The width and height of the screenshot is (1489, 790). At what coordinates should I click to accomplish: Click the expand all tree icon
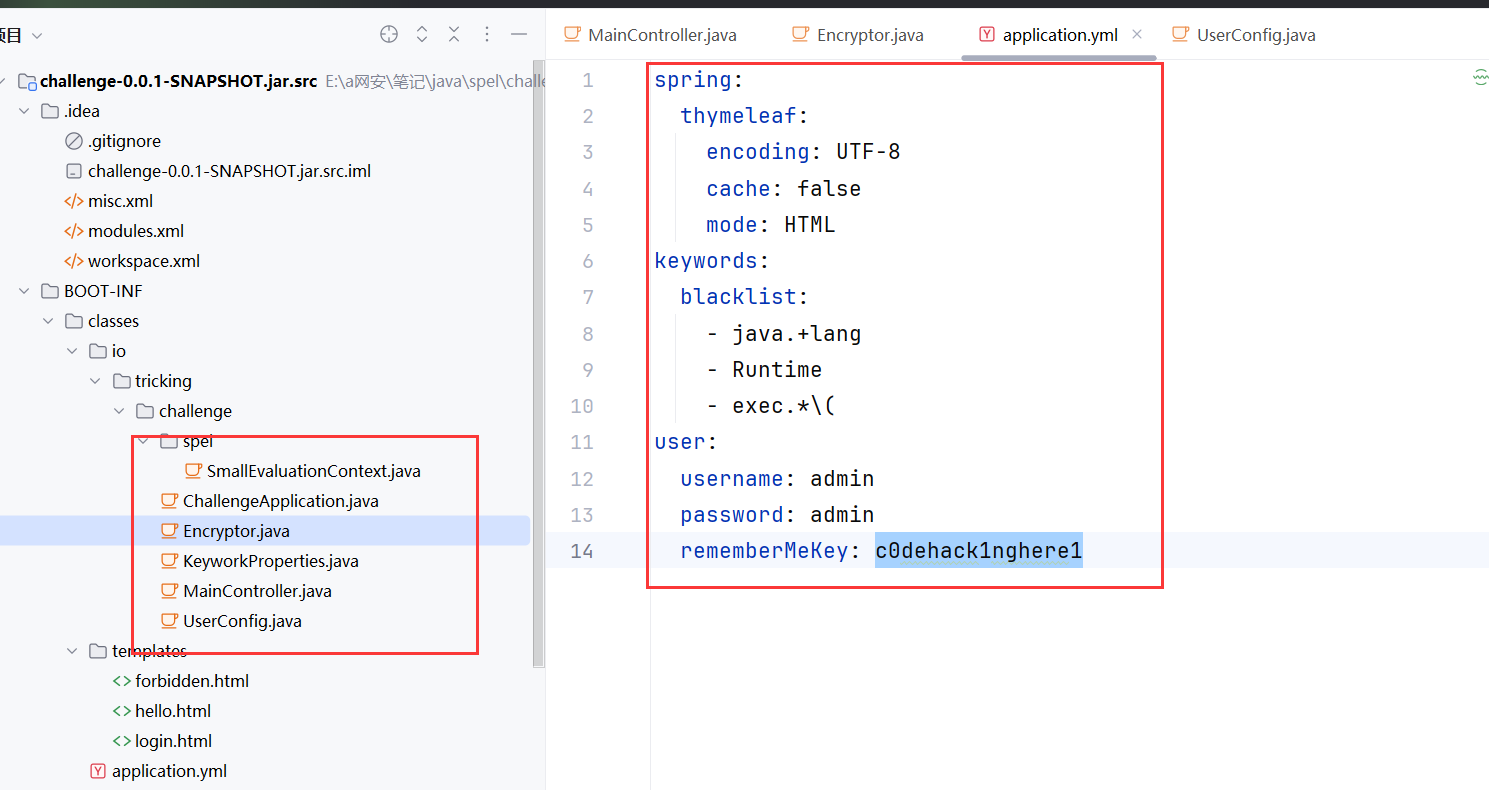(422, 35)
